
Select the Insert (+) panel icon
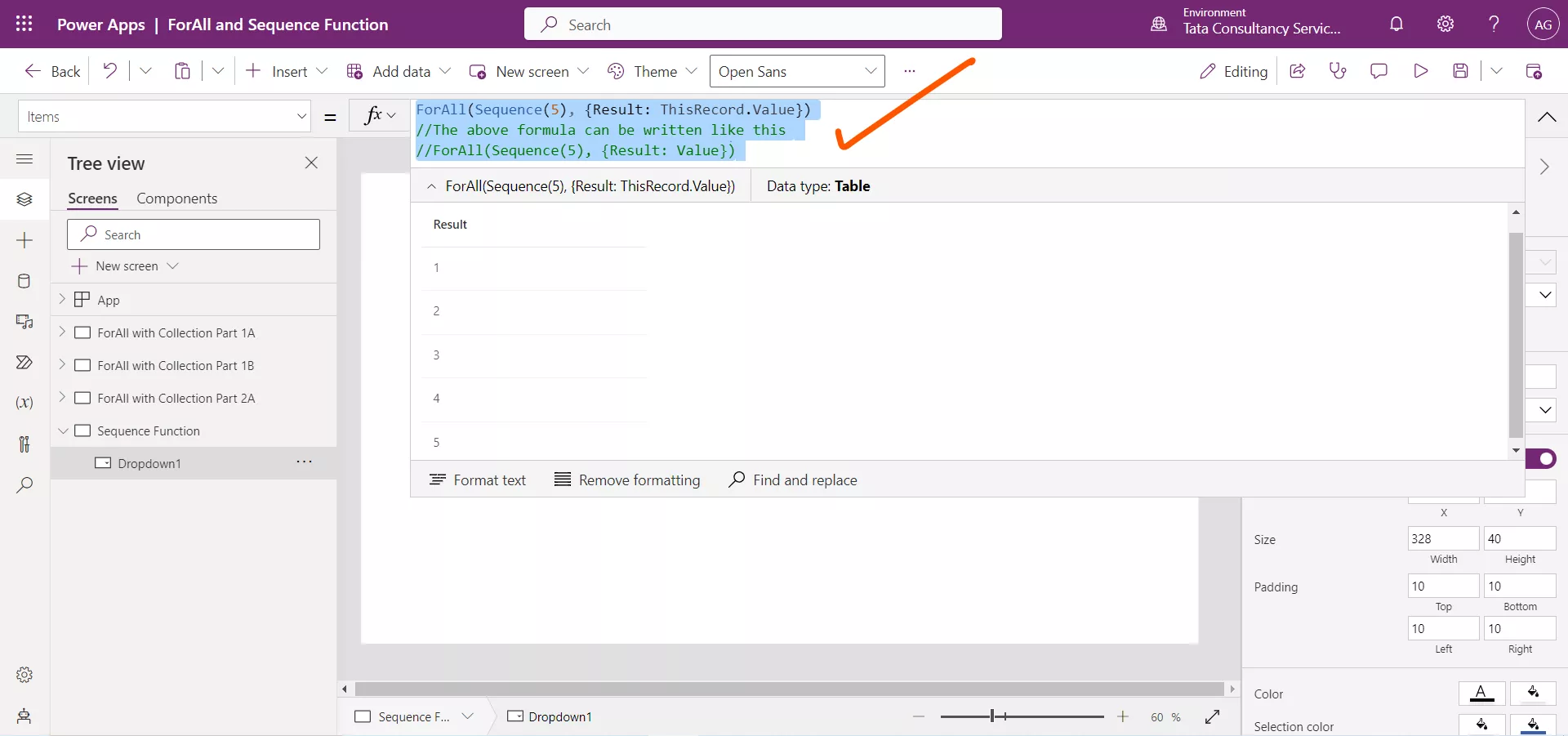[24, 240]
